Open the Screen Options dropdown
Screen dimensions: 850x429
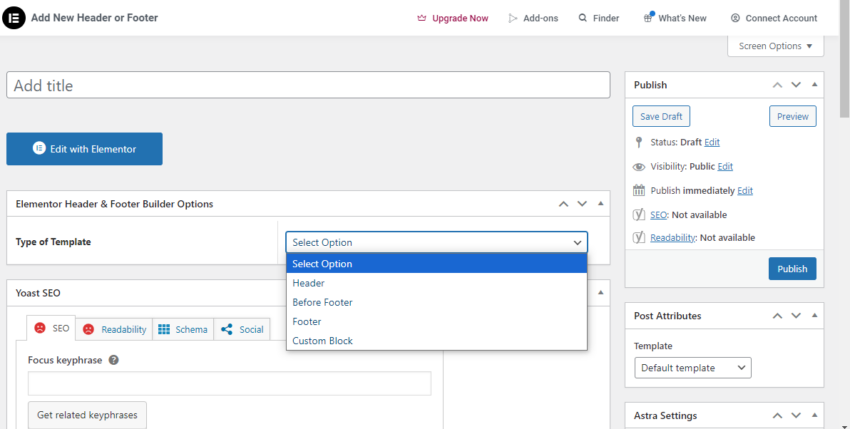(x=775, y=46)
